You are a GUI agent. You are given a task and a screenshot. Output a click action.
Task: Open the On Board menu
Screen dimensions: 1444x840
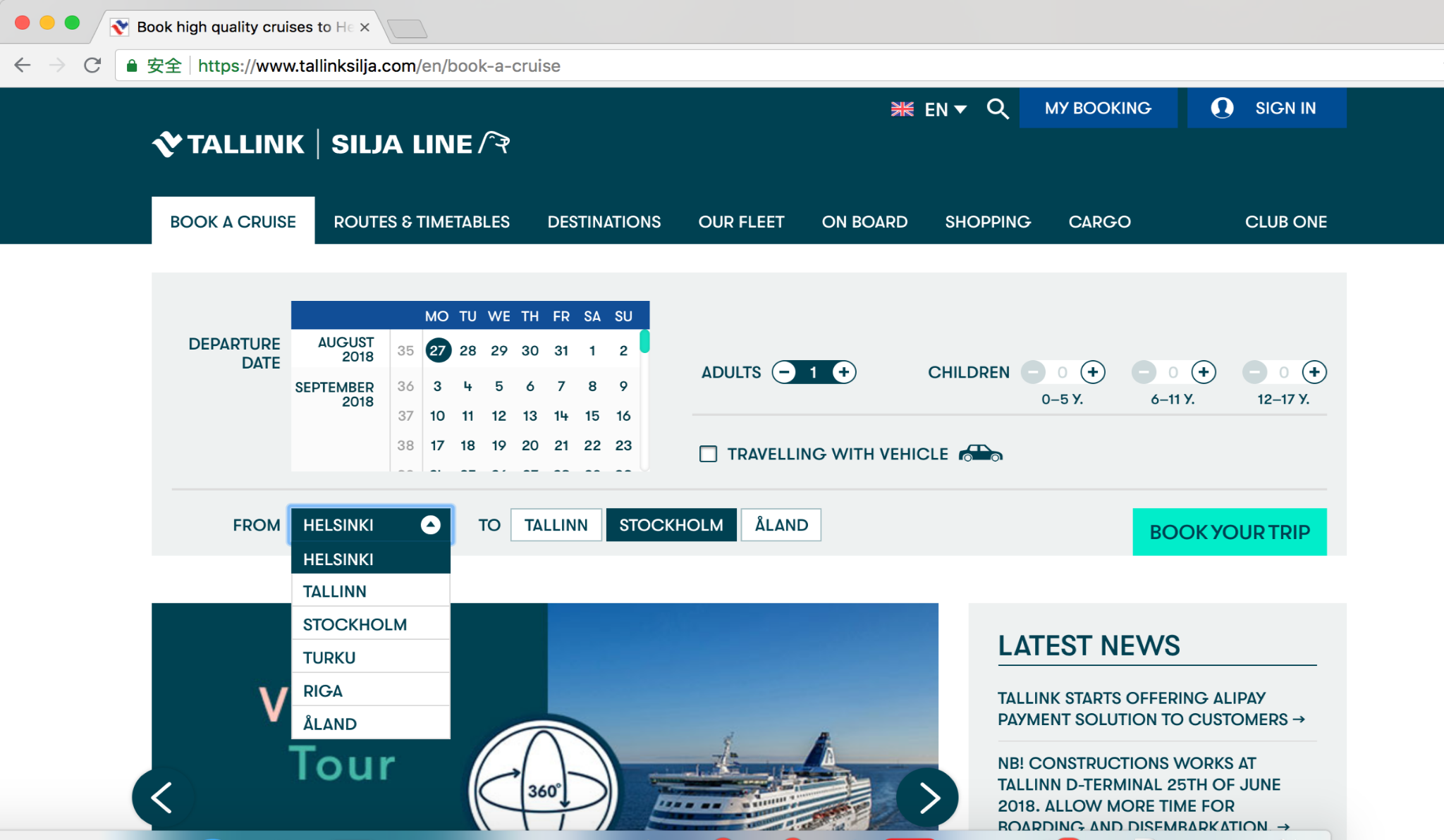pyautogui.click(x=864, y=221)
